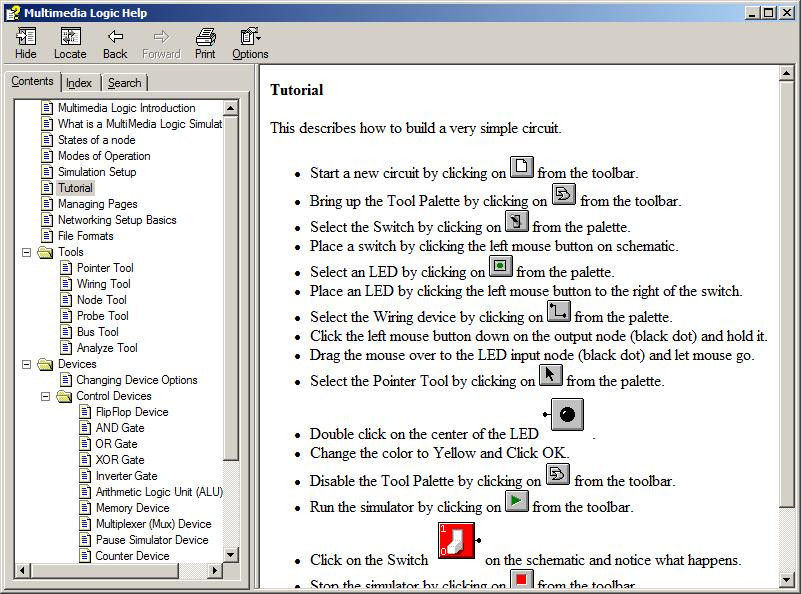This screenshot has width=801, height=594.
Task: Click the Locate toolbar button
Action: pos(70,43)
